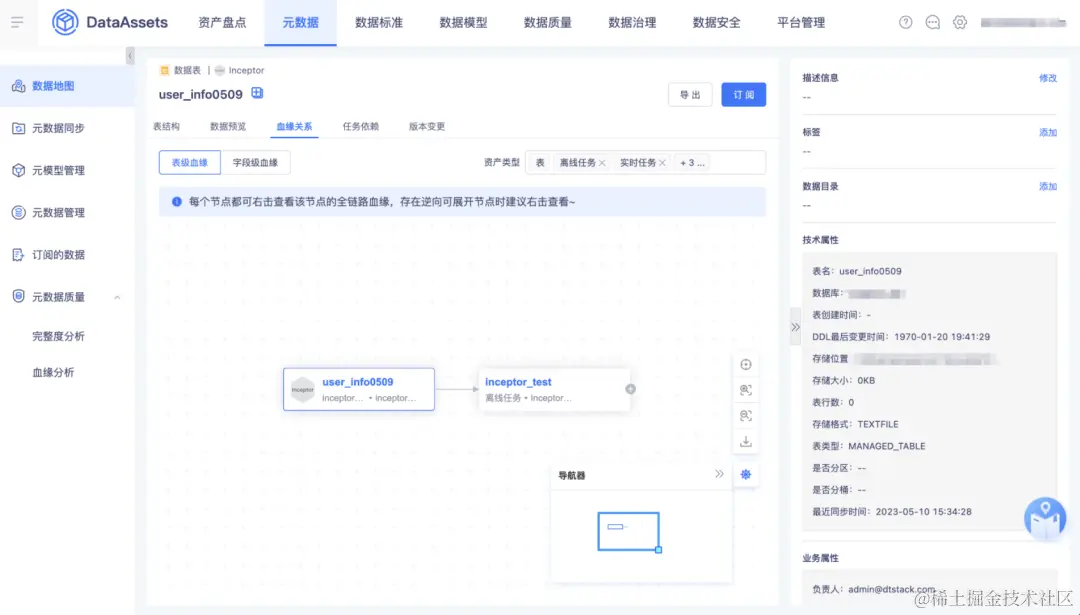Switch to the 数据预览 tab

pyautogui.click(x=228, y=127)
